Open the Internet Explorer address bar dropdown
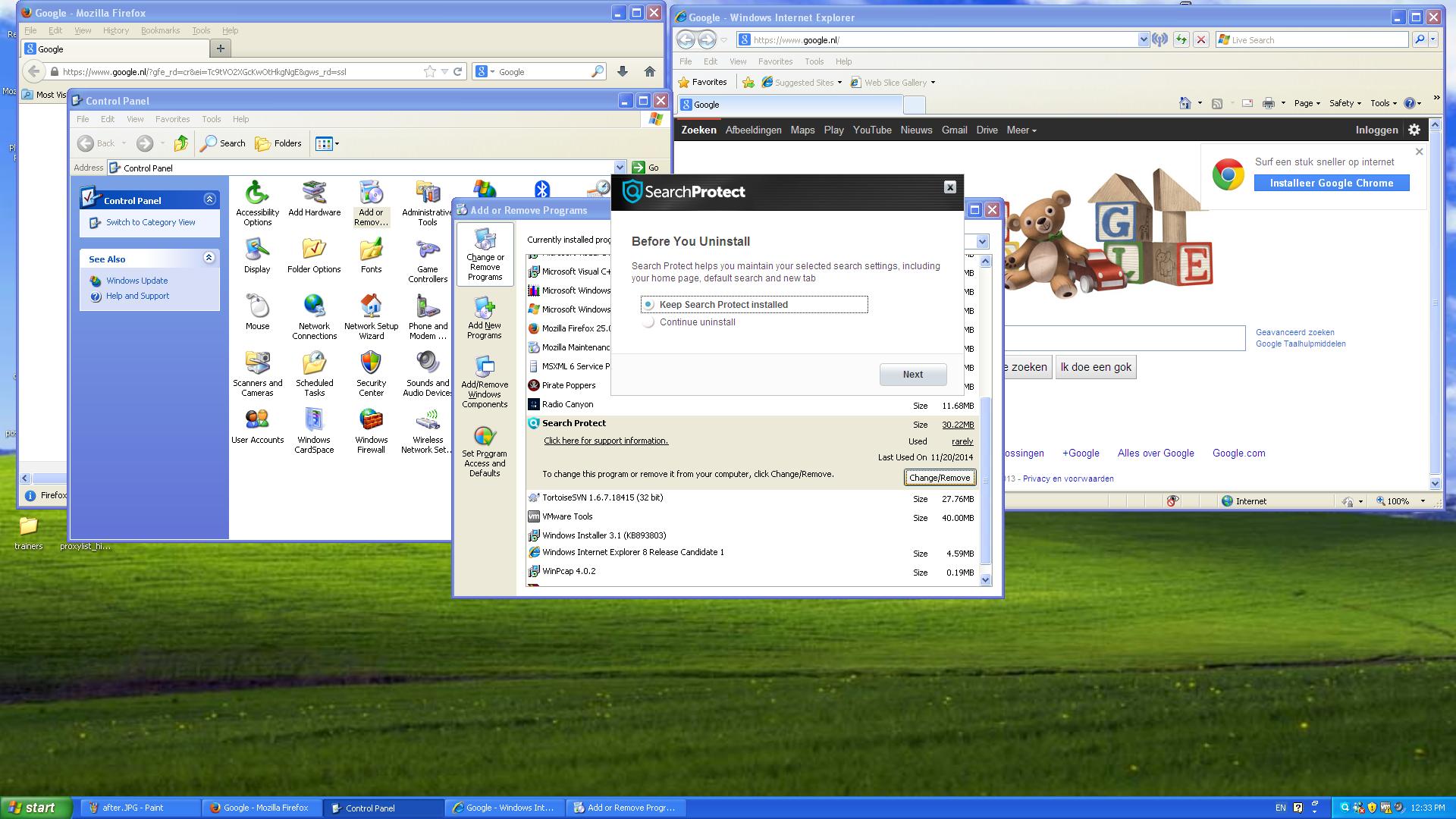The image size is (1456, 819). pyautogui.click(x=1144, y=40)
